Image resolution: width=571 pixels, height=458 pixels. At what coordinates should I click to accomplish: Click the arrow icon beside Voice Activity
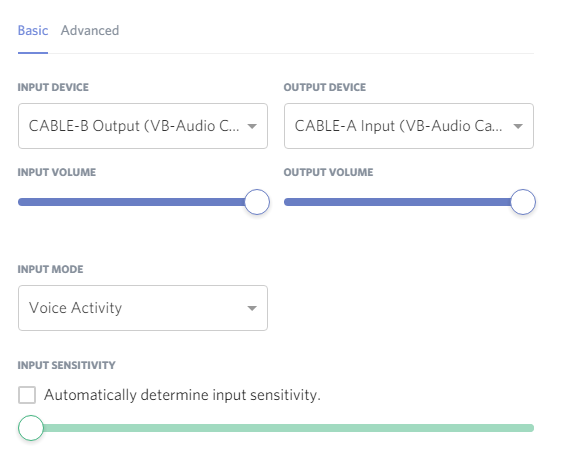tap(252, 308)
